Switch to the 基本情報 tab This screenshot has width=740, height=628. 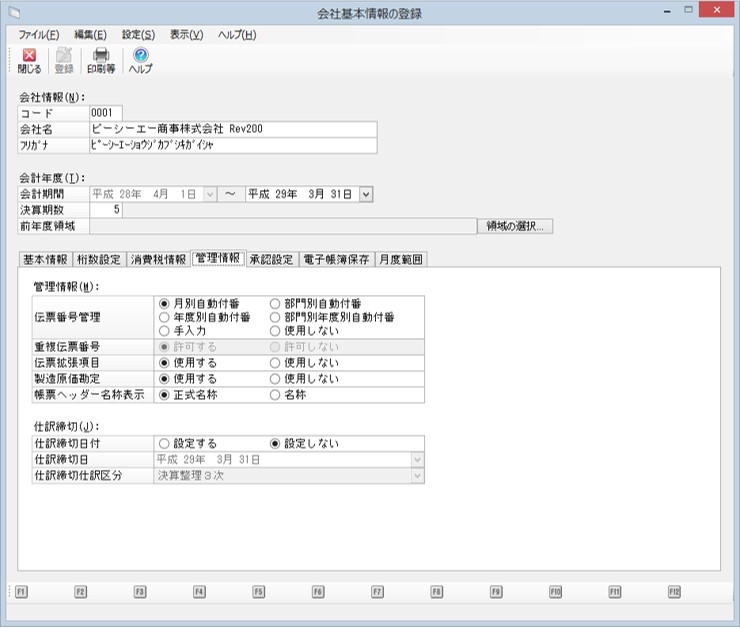[45, 260]
